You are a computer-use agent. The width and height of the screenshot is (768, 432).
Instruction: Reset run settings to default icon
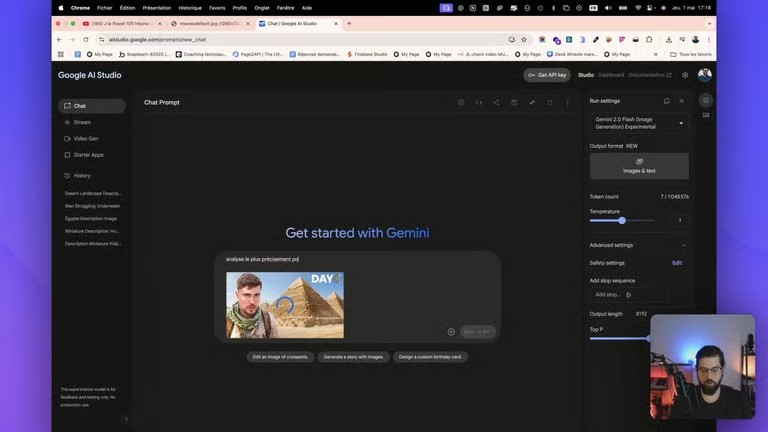click(x=667, y=101)
